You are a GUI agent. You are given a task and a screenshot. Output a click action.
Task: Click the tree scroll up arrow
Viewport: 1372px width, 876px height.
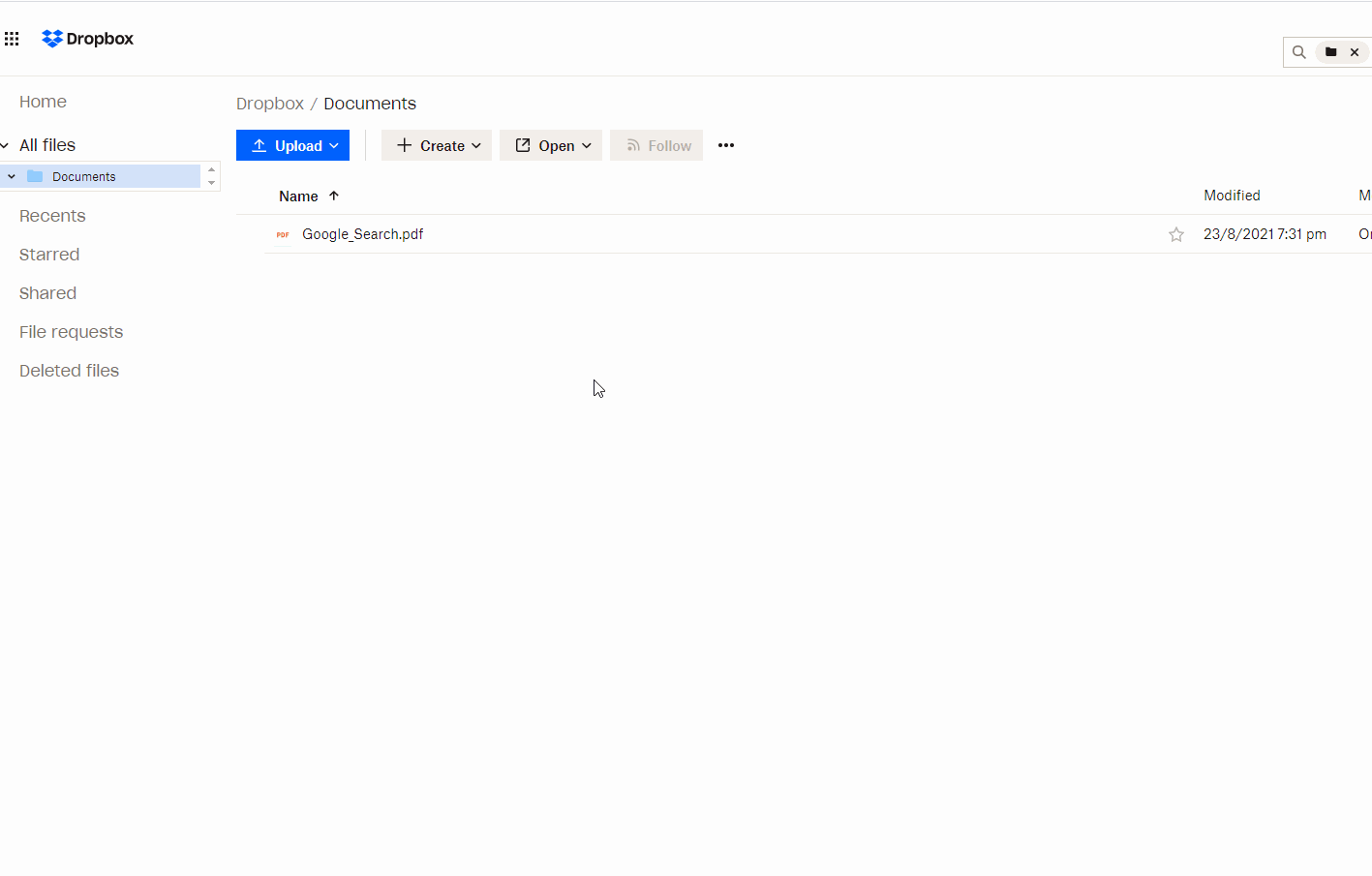click(211, 170)
